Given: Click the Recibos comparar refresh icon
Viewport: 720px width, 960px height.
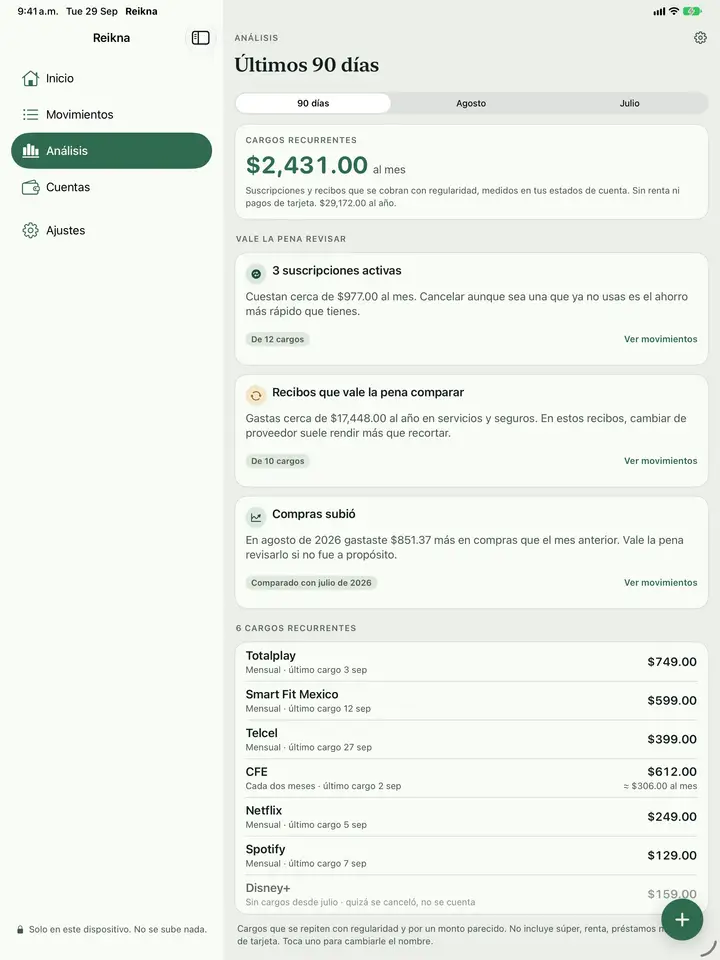Looking at the screenshot, I should point(256,396).
